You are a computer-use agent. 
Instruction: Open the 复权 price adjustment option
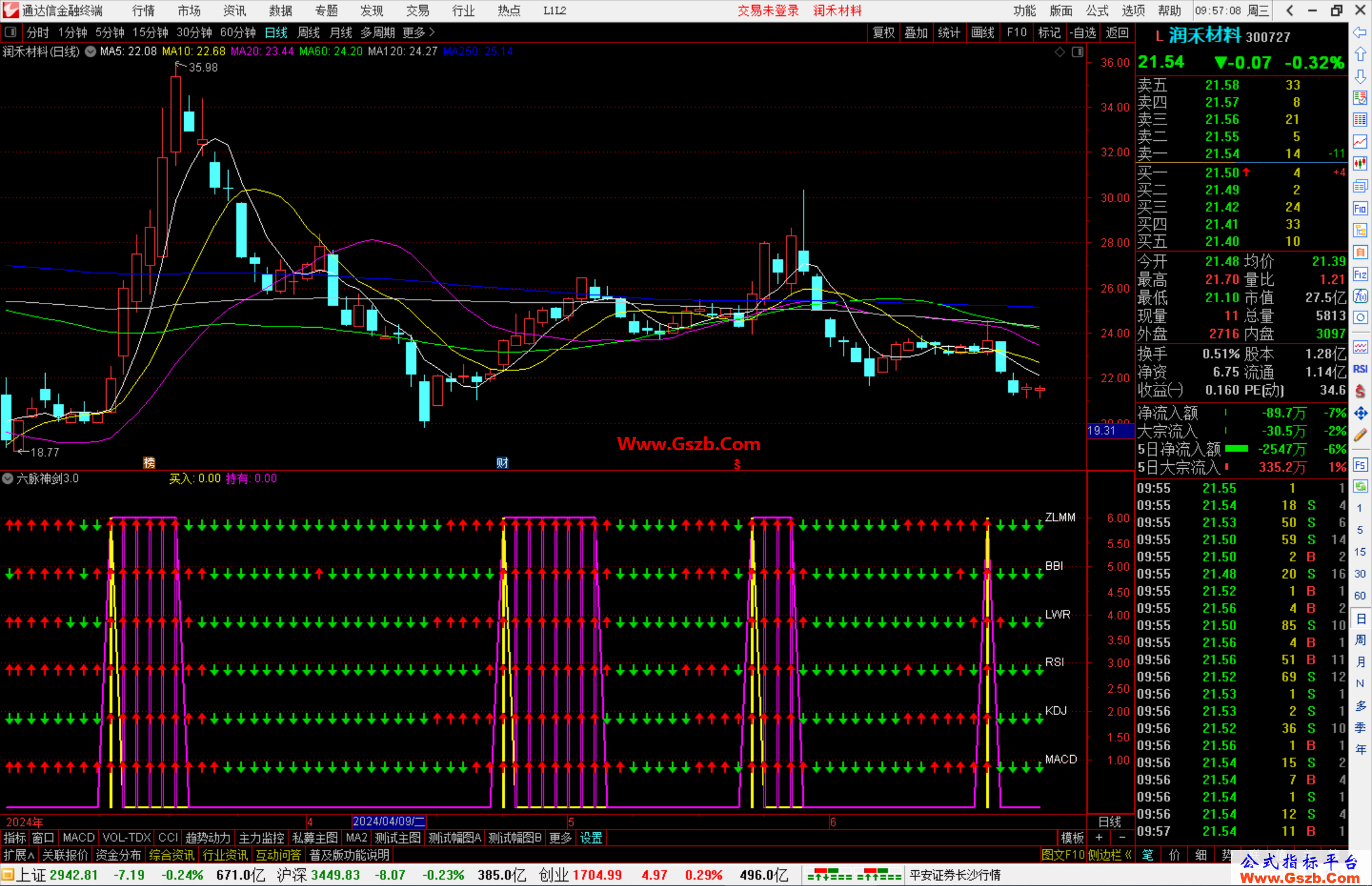click(884, 32)
